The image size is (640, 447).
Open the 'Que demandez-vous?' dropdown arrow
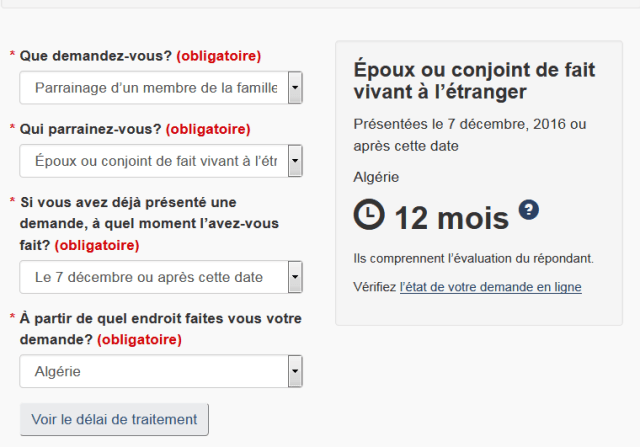(x=295, y=88)
